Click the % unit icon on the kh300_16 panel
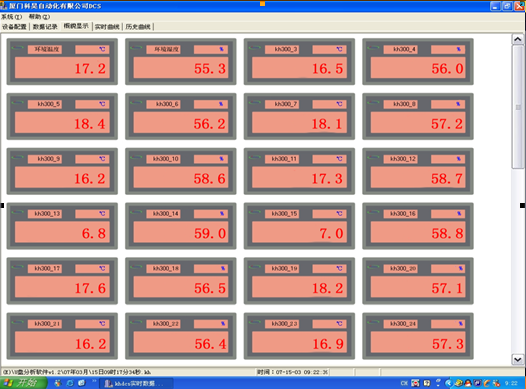Screen dimensions: 526x389 [459, 214]
